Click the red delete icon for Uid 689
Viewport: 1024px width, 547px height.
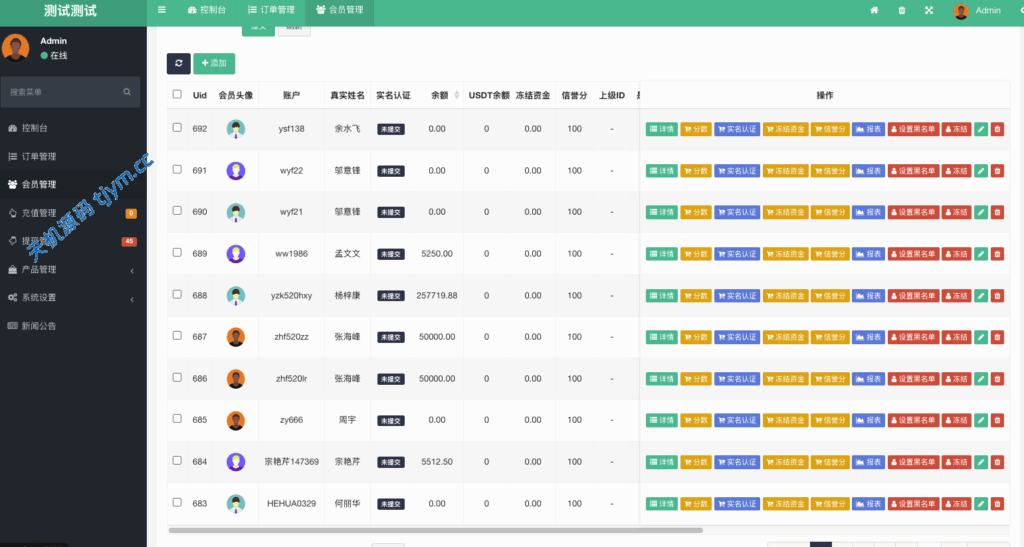(x=997, y=254)
